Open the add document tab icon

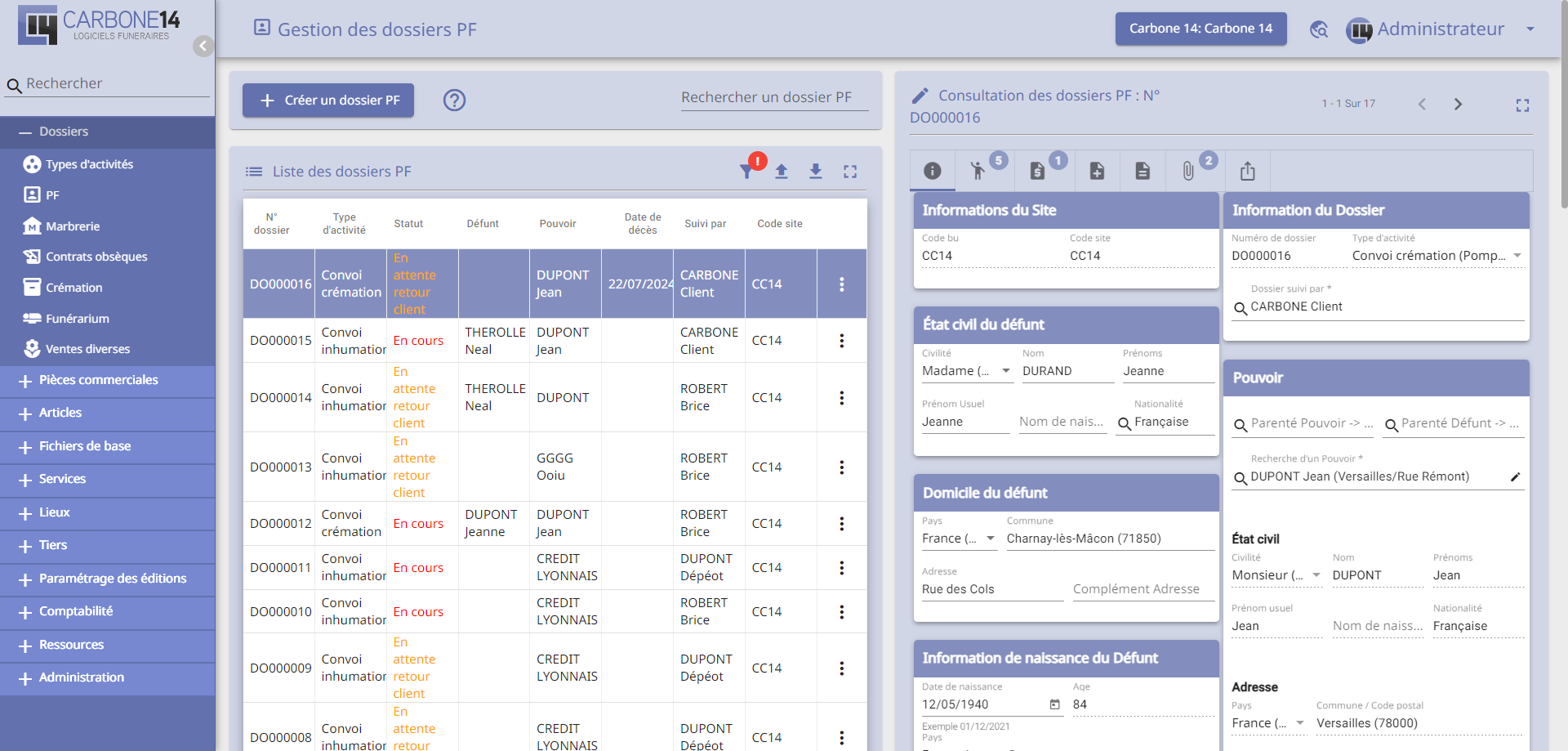pyautogui.click(x=1097, y=171)
